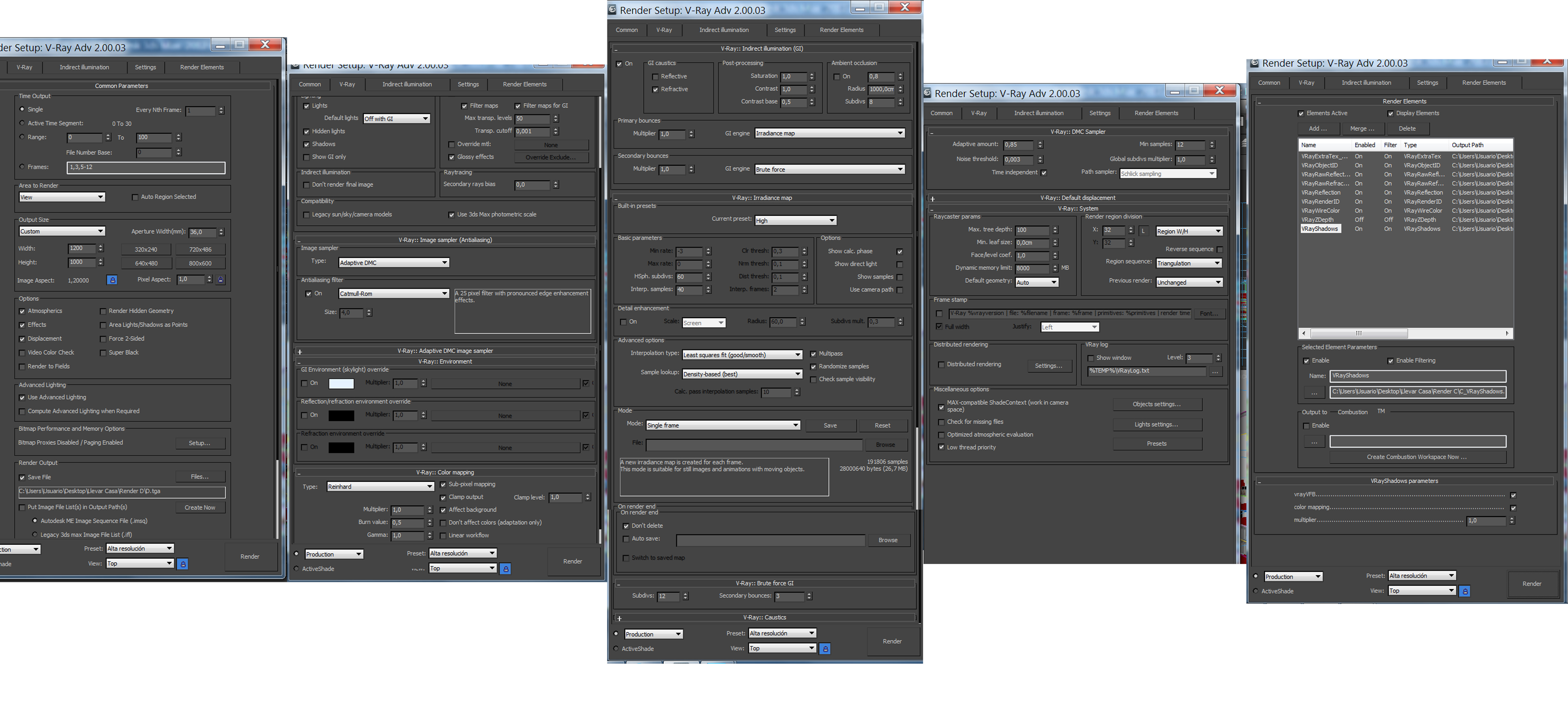The height and width of the screenshot is (724, 1568).
Task: Open the Region sequence Triangulation dropdown
Action: pos(1188,263)
